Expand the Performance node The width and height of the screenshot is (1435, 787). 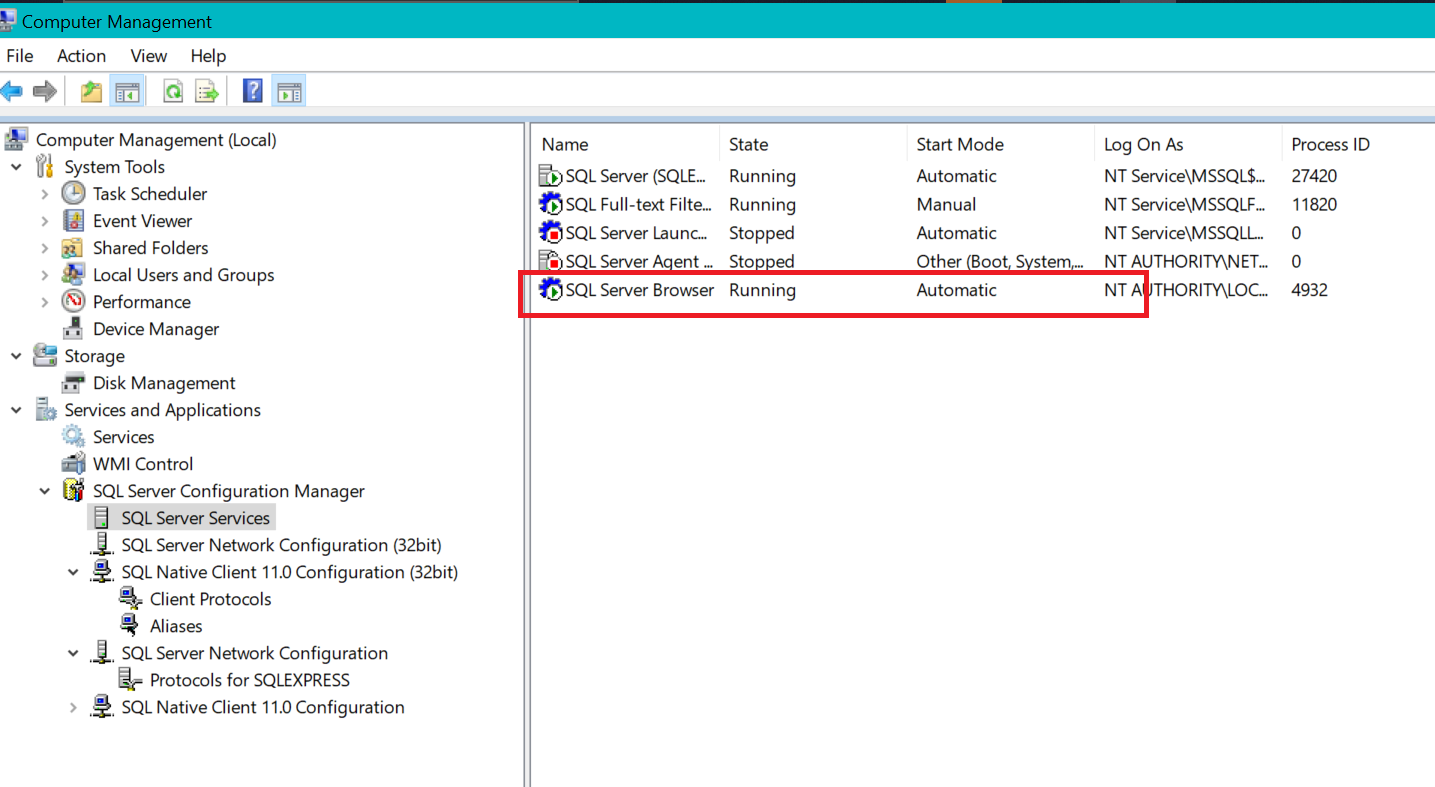click(45, 302)
